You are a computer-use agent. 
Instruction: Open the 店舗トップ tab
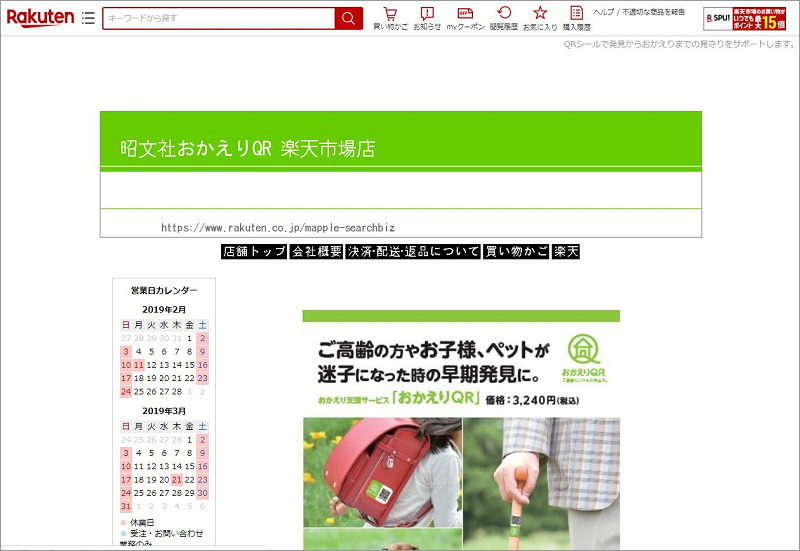(254, 252)
